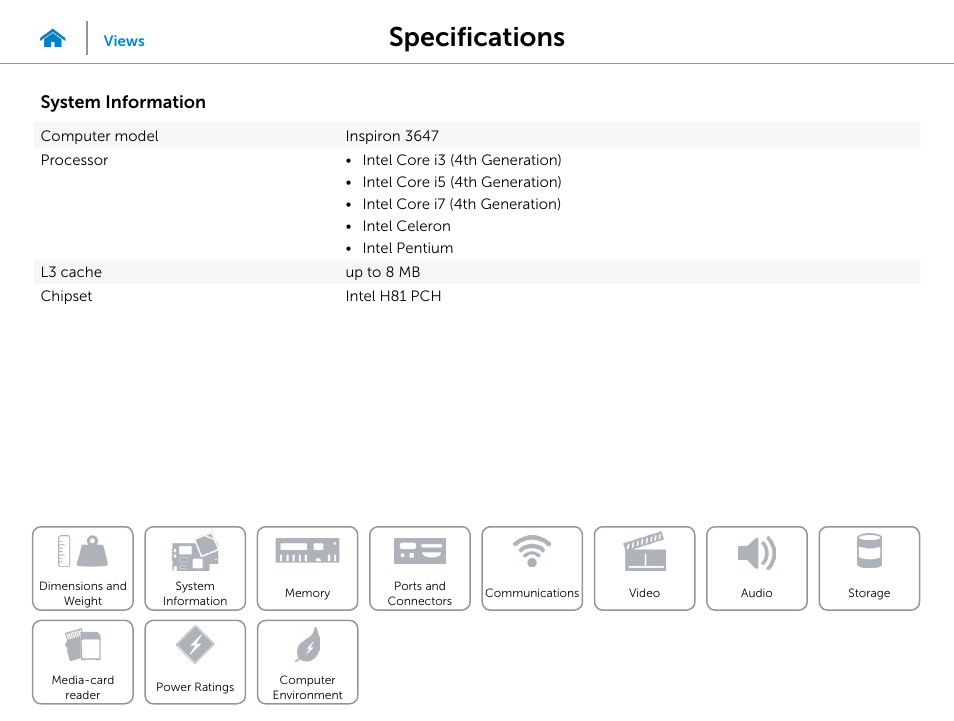The height and width of the screenshot is (721, 954).
Task: Click the Specifications page title
Action: (477, 37)
